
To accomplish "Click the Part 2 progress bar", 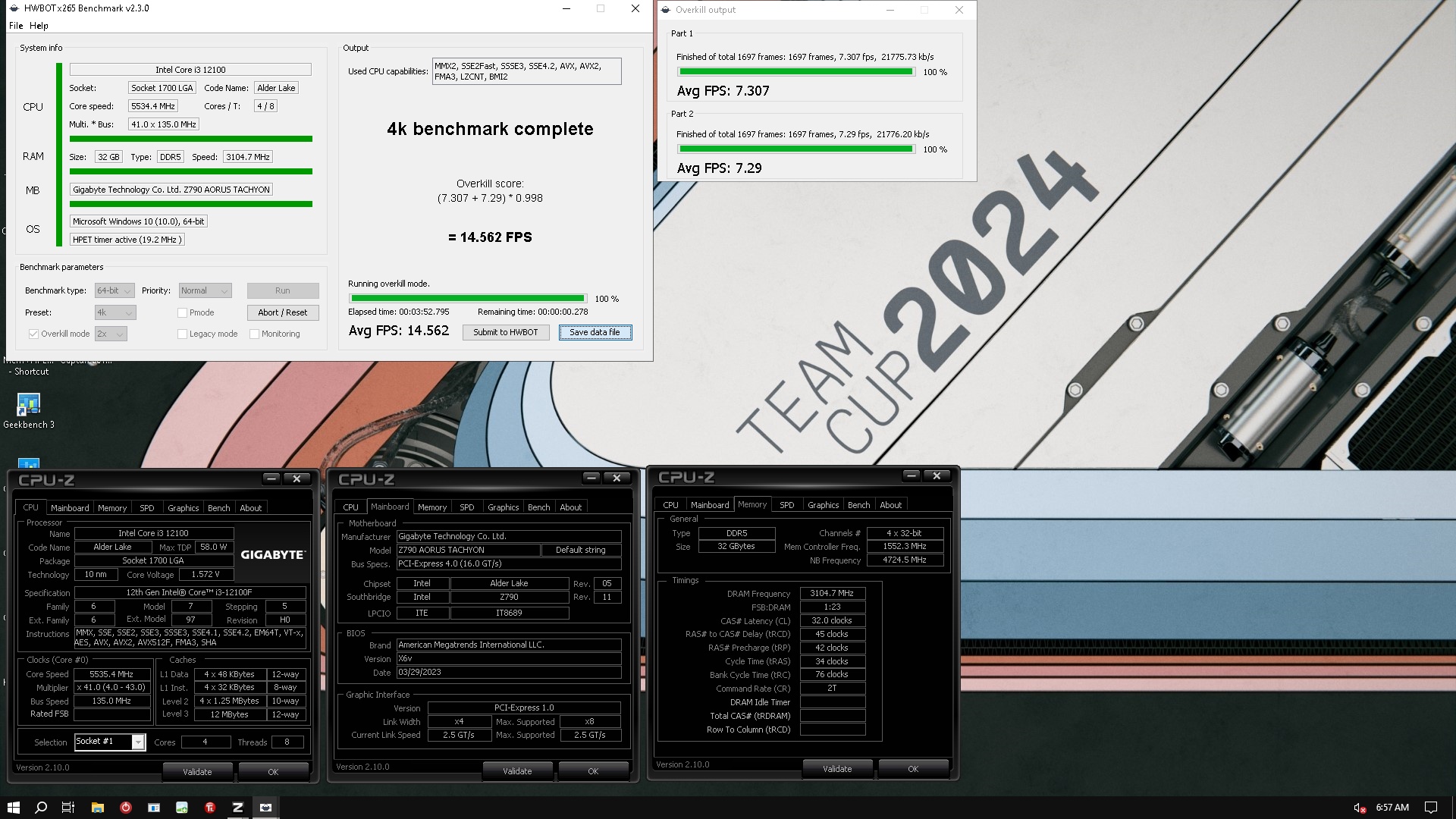I will click(796, 149).
